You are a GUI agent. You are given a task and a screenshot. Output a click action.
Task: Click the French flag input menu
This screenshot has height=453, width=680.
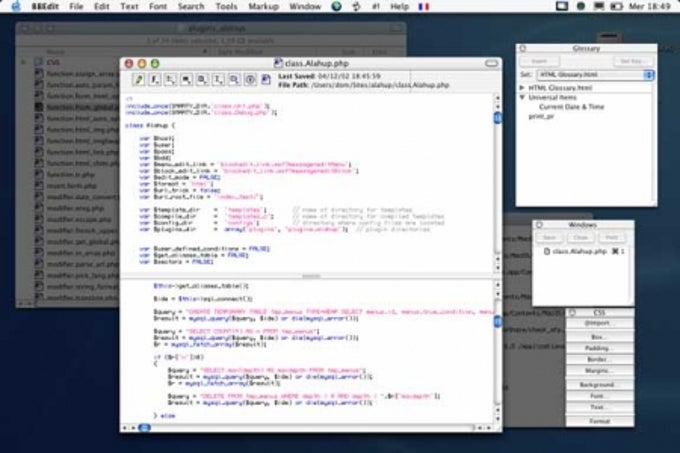[x=424, y=7]
